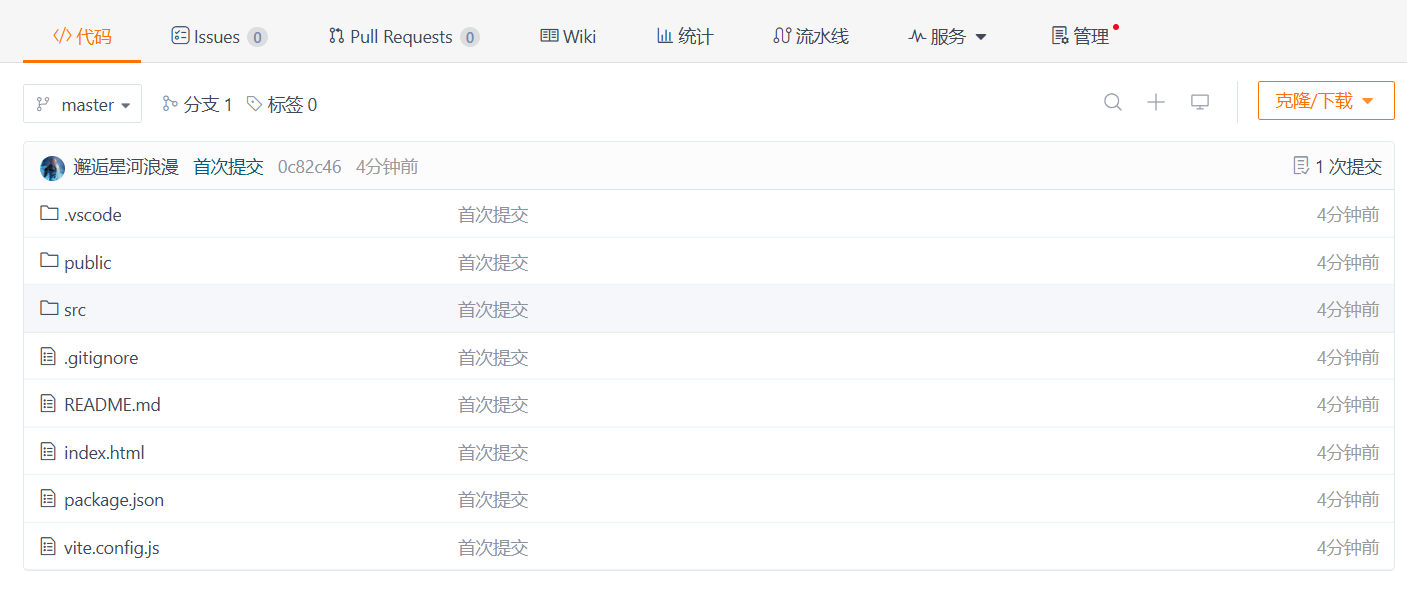Click 首次提交 message in public row
Viewport: 1407px width, 599px height.
[493, 263]
